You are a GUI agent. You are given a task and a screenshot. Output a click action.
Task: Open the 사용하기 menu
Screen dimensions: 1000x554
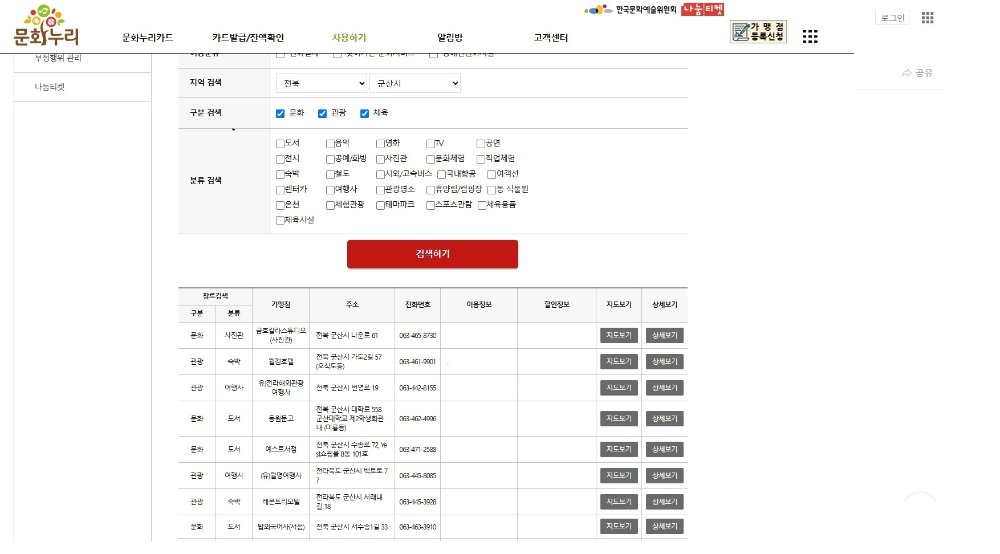coord(349,38)
